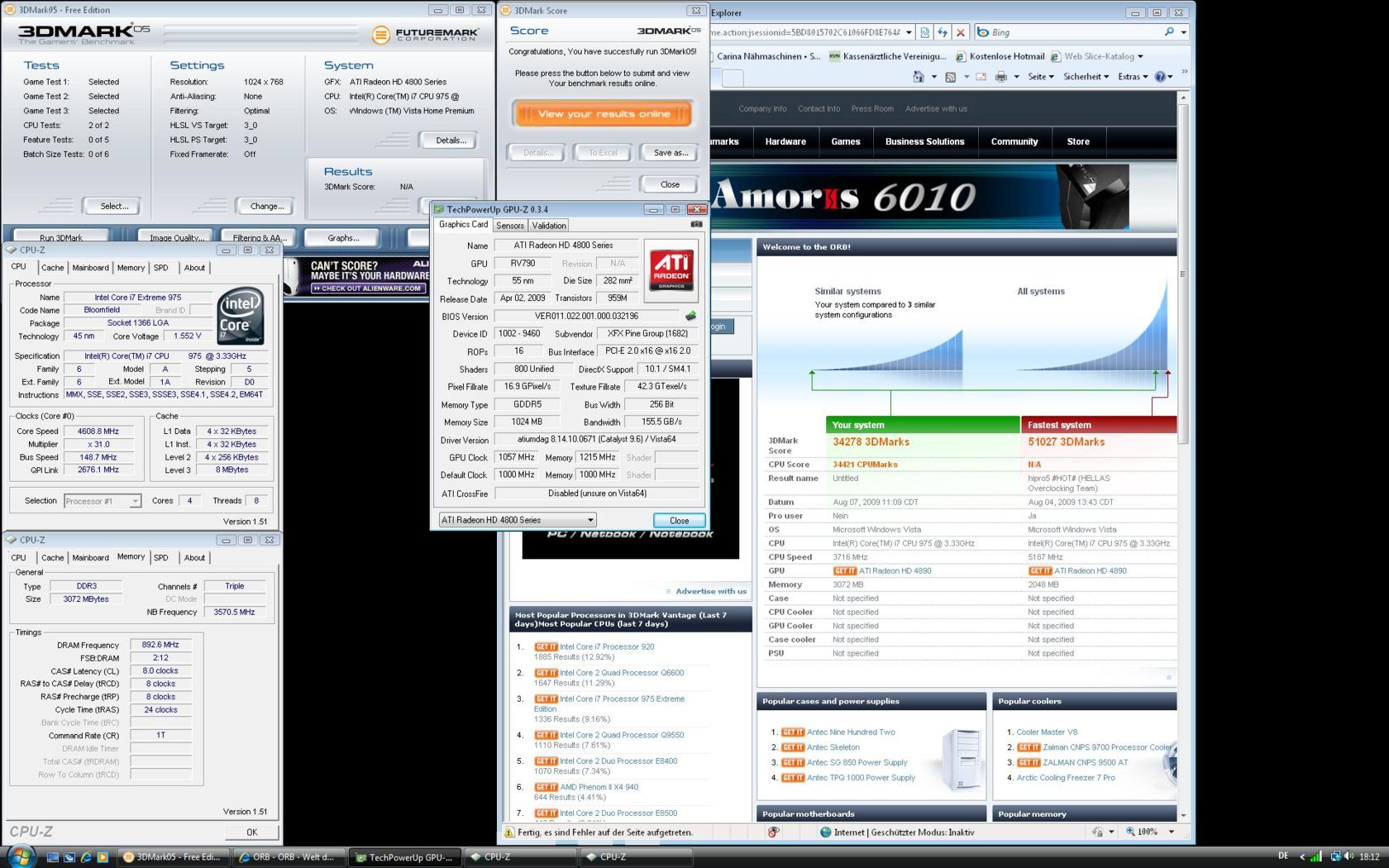Click View your results online button
The width and height of the screenshot is (1389, 868).
[603, 114]
